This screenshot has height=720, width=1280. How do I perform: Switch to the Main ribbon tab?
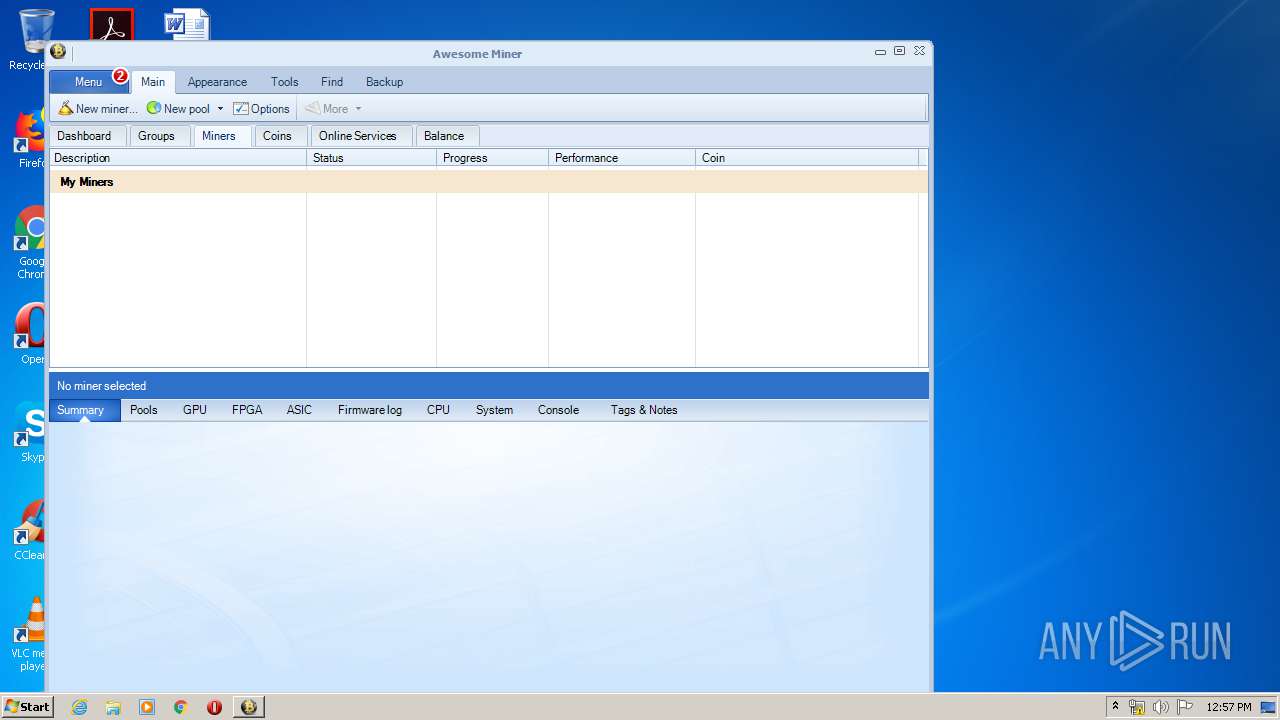click(153, 82)
